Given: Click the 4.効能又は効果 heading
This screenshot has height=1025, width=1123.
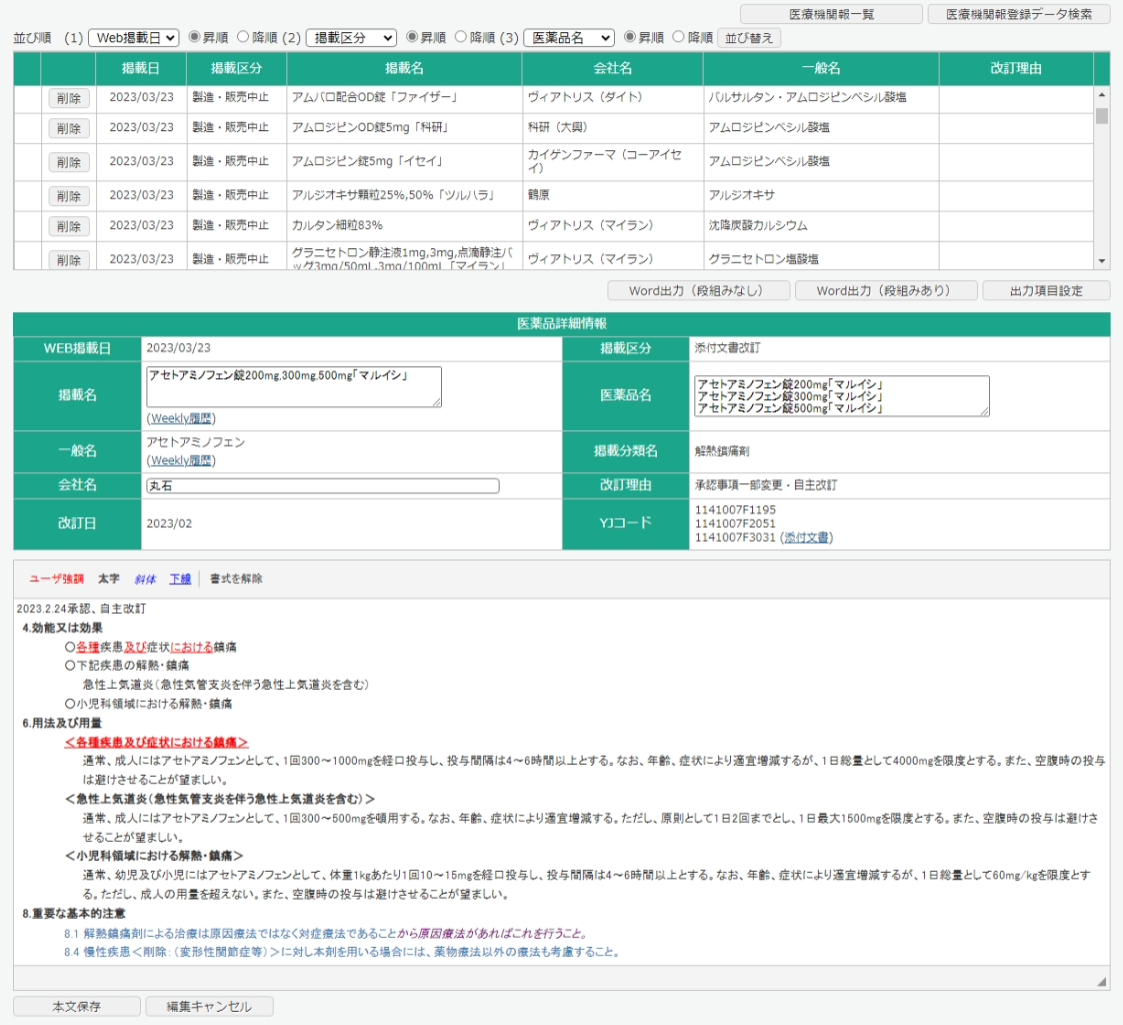Looking at the screenshot, I should (62, 627).
